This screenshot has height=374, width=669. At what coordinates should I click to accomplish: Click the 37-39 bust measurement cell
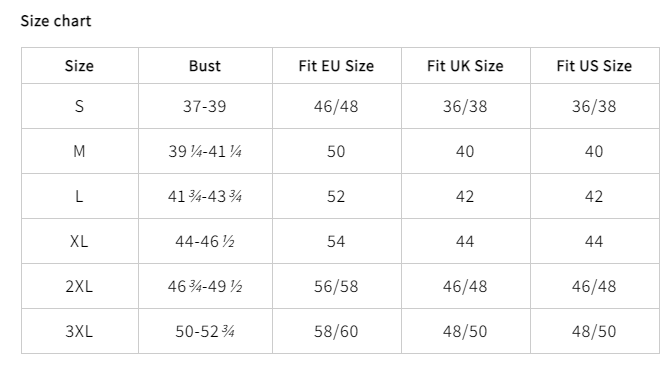click(x=205, y=106)
